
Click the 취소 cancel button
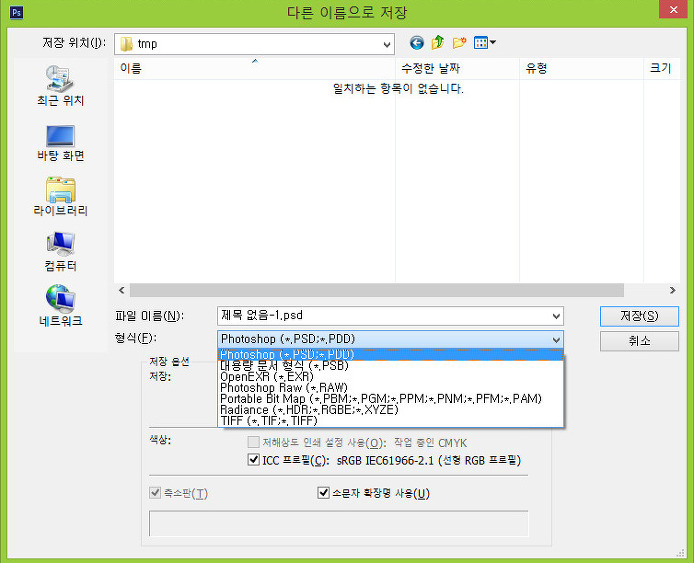639,341
